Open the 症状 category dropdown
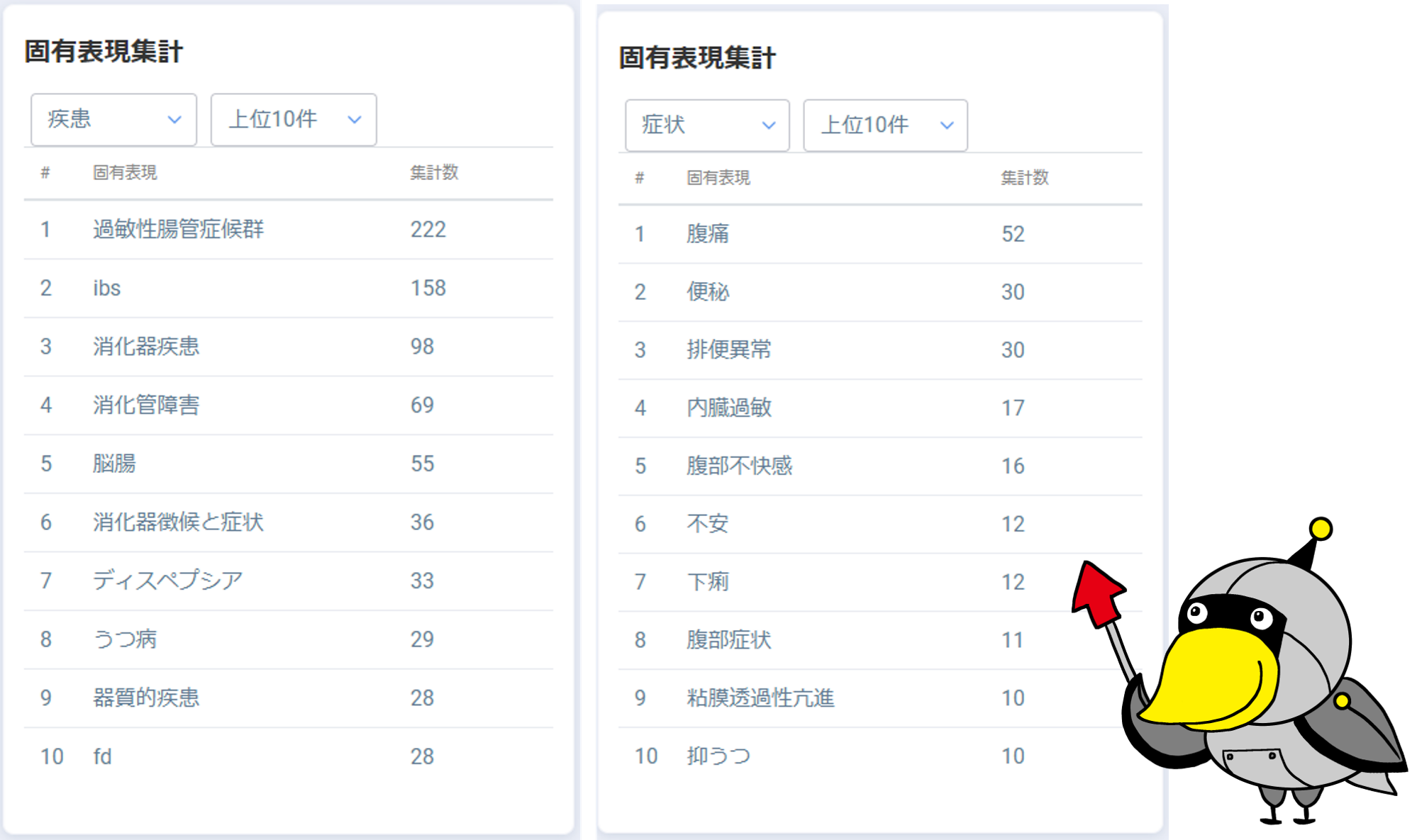Image resolution: width=1417 pixels, height=840 pixels. pos(707,125)
